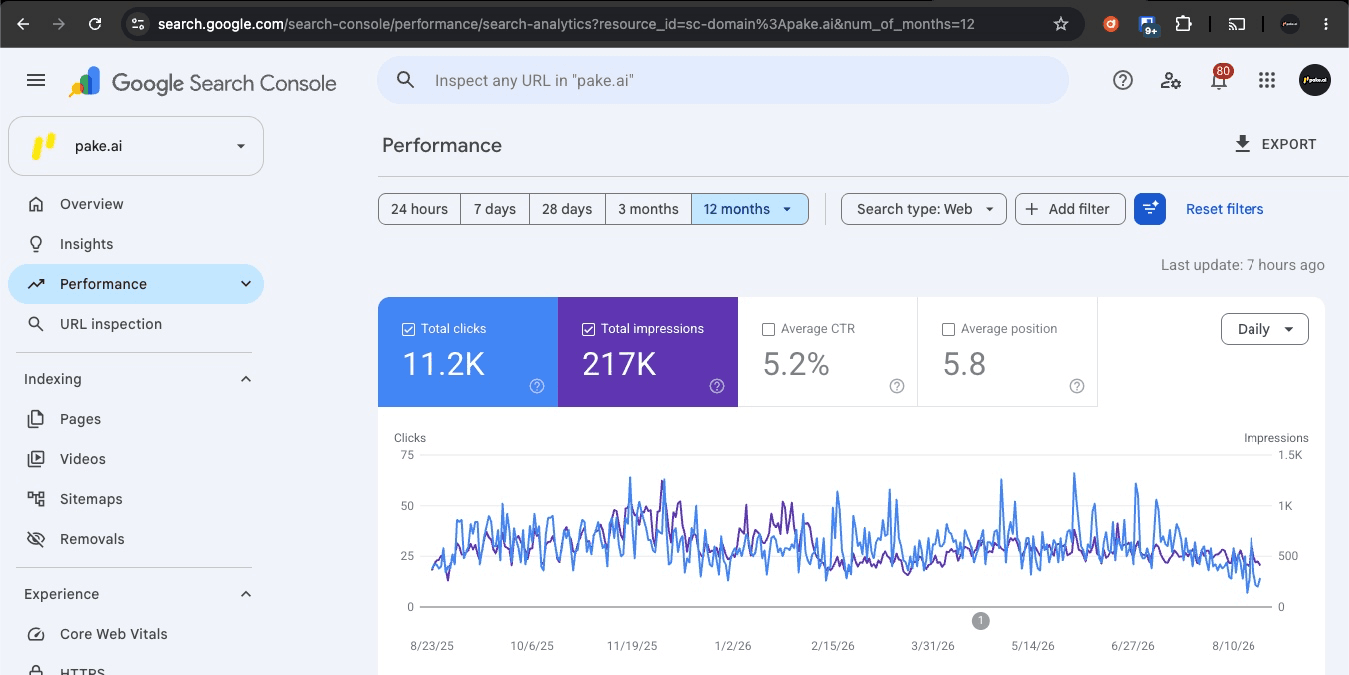Image resolution: width=1349 pixels, height=675 pixels.
Task: Click Total impressions help icon
Action: coord(717,386)
